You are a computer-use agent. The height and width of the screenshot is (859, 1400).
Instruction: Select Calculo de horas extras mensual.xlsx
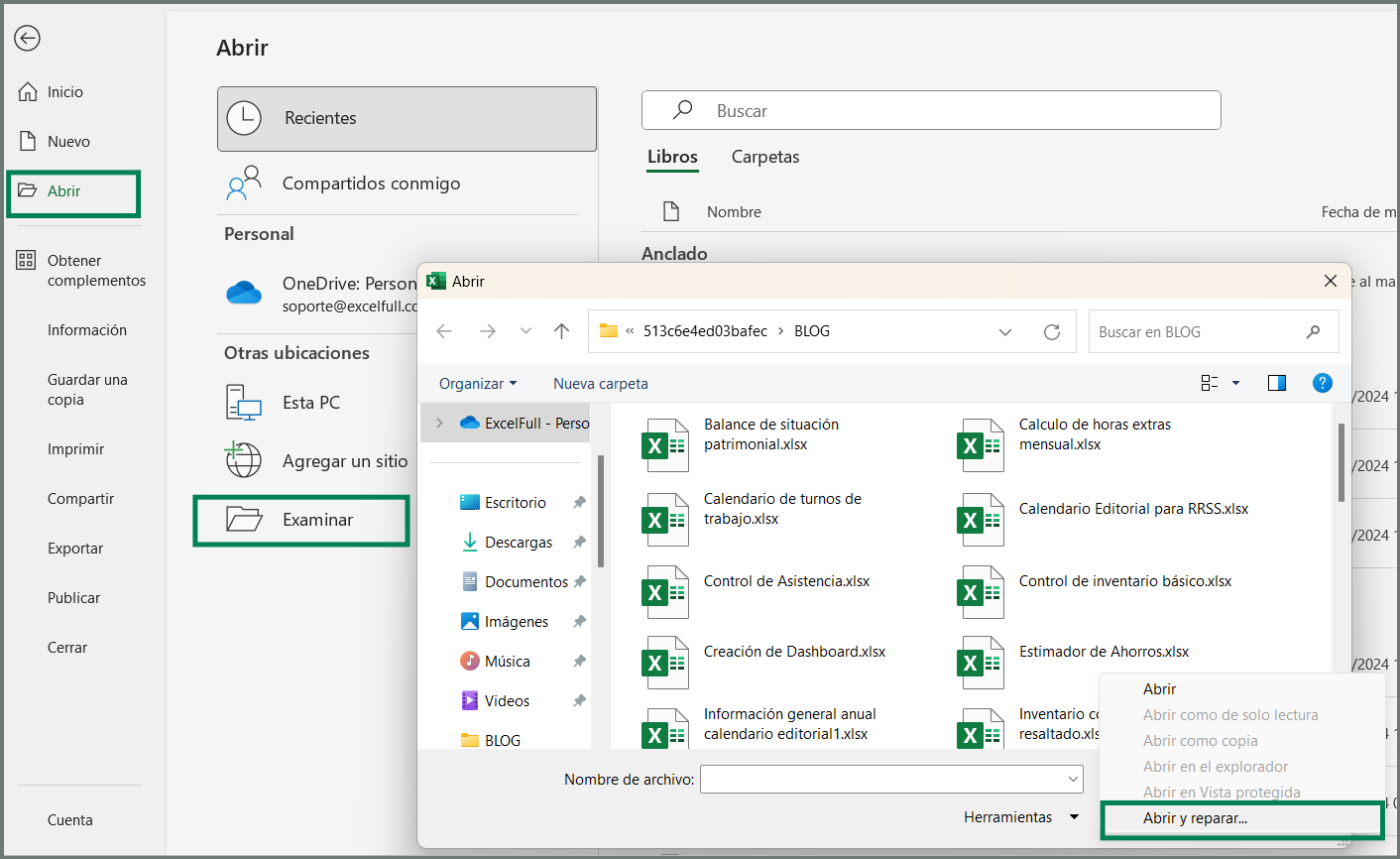pos(1065,445)
